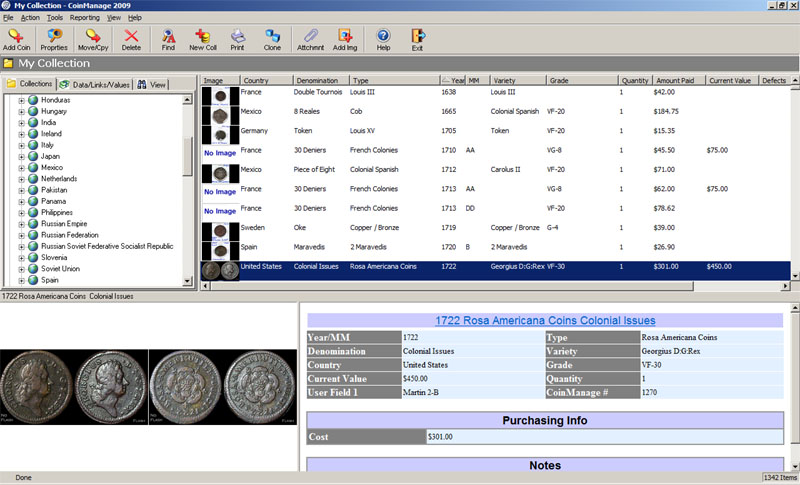Screen dimensions: 800x485
Task: Switch to the View tab
Action: pos(152,85)
